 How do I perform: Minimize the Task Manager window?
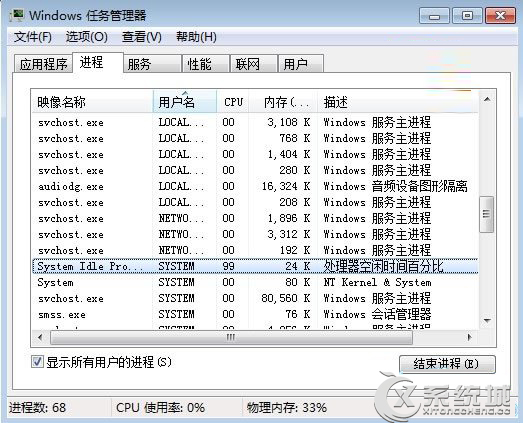[x=434, y=16]
